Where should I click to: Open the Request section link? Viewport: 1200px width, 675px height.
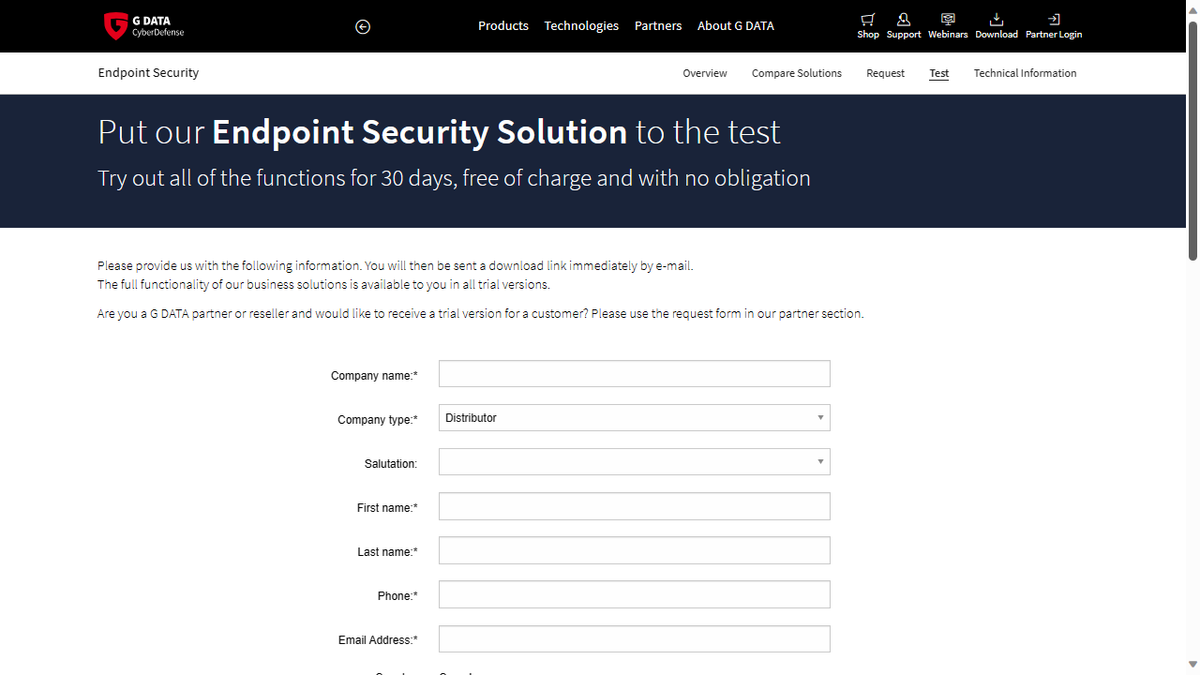tap(885, 72)
